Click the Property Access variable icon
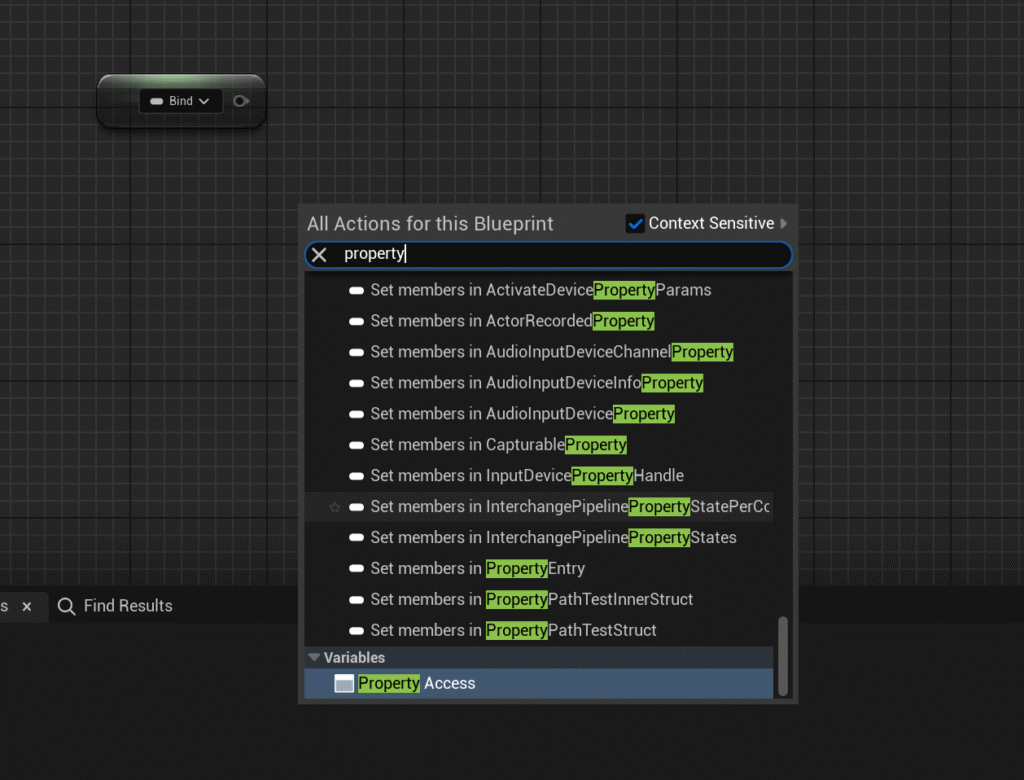The height and width of the screenshot is (780, 1024). [x=344, y=684]
